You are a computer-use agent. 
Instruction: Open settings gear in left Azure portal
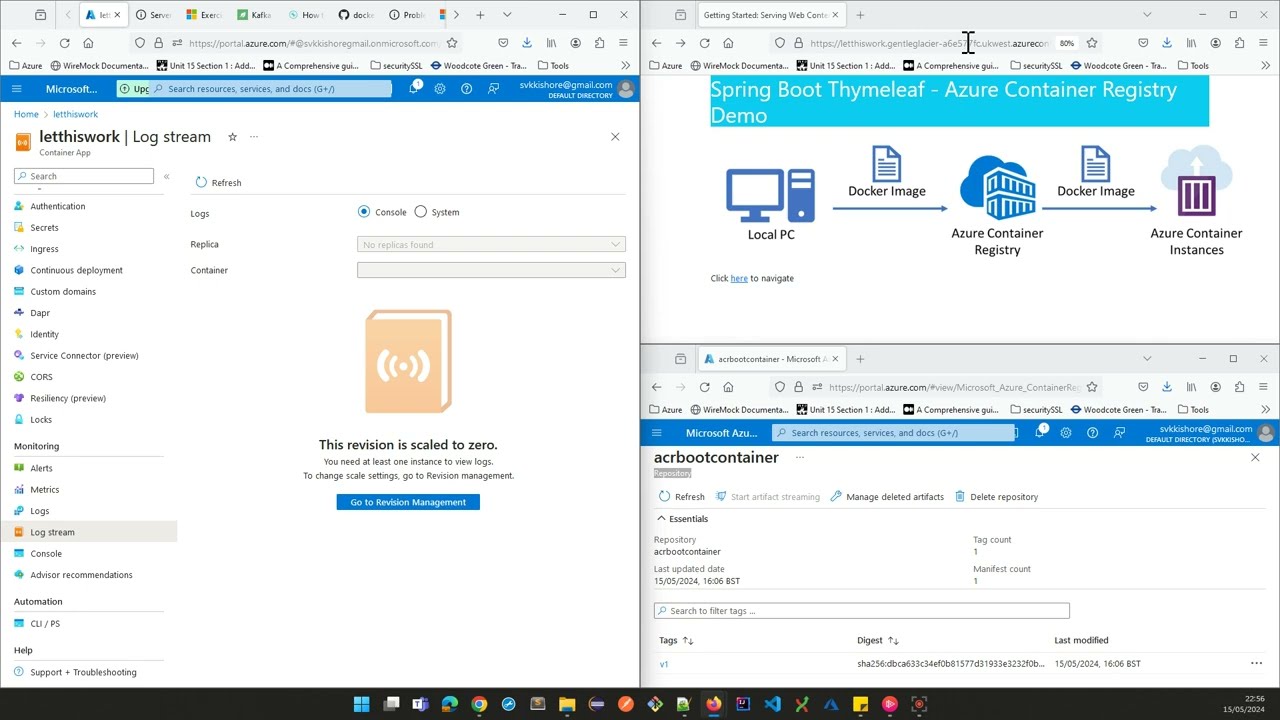pos(440,89)
